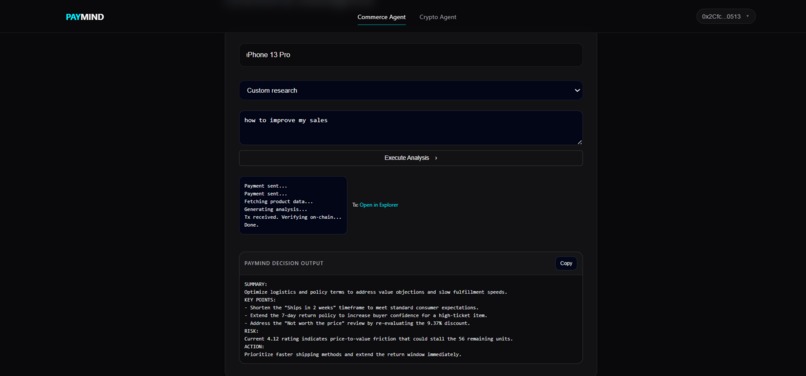Viewport: 806px width, 376px height.
Task: Click the 'Current 4.12 rating' risk line
Action: tap(378, 339)
